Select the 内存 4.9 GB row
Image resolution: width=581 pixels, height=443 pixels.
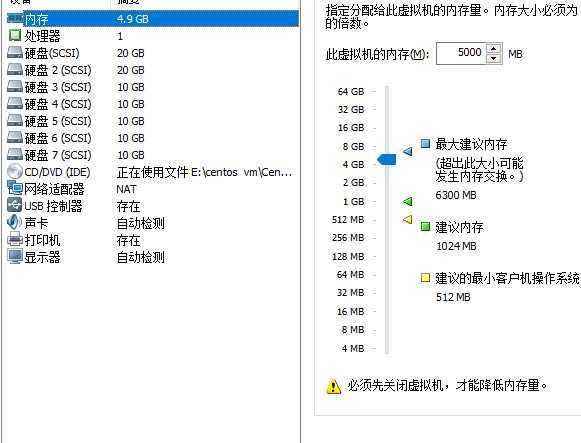153,19
